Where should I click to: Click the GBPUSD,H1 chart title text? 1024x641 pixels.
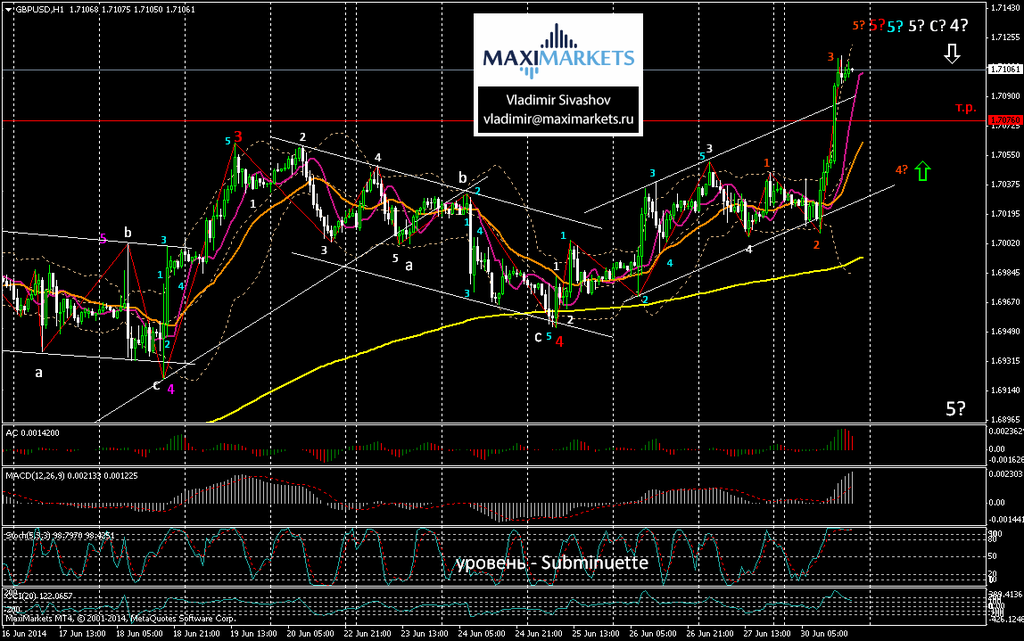pyautogui.click(x=39, y=10)
